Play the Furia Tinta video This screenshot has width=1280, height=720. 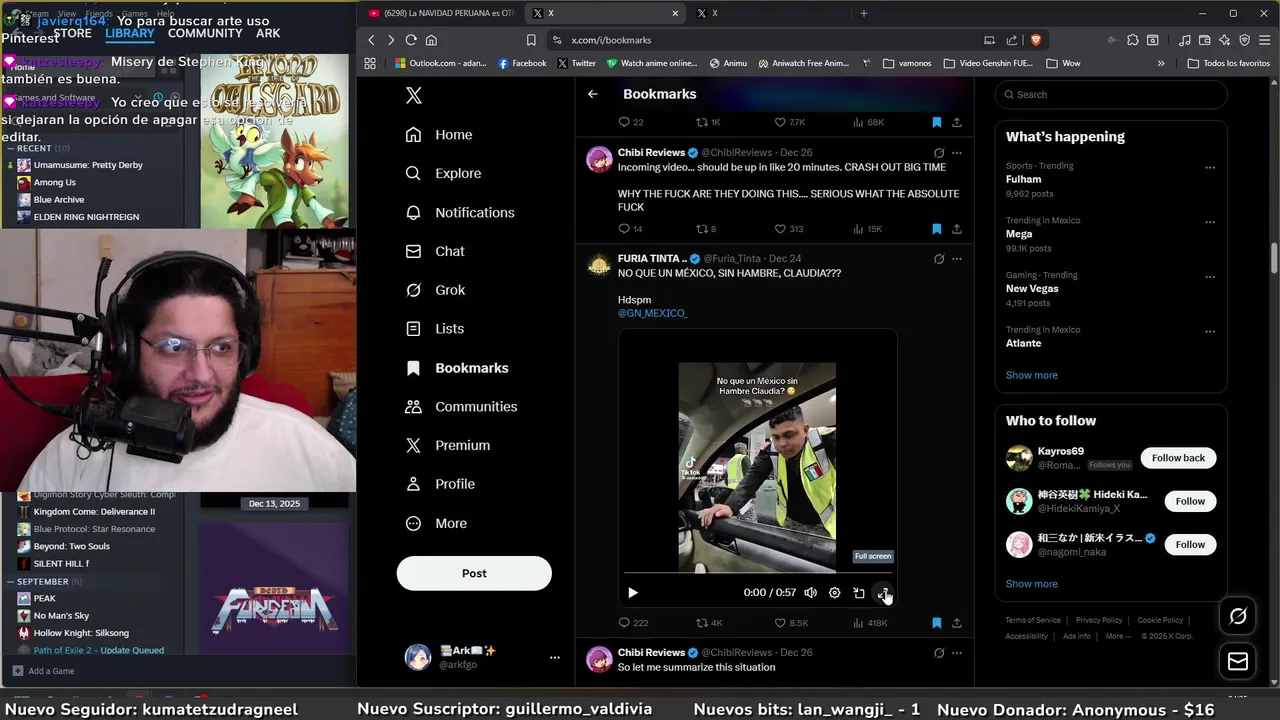click(633, 593)
